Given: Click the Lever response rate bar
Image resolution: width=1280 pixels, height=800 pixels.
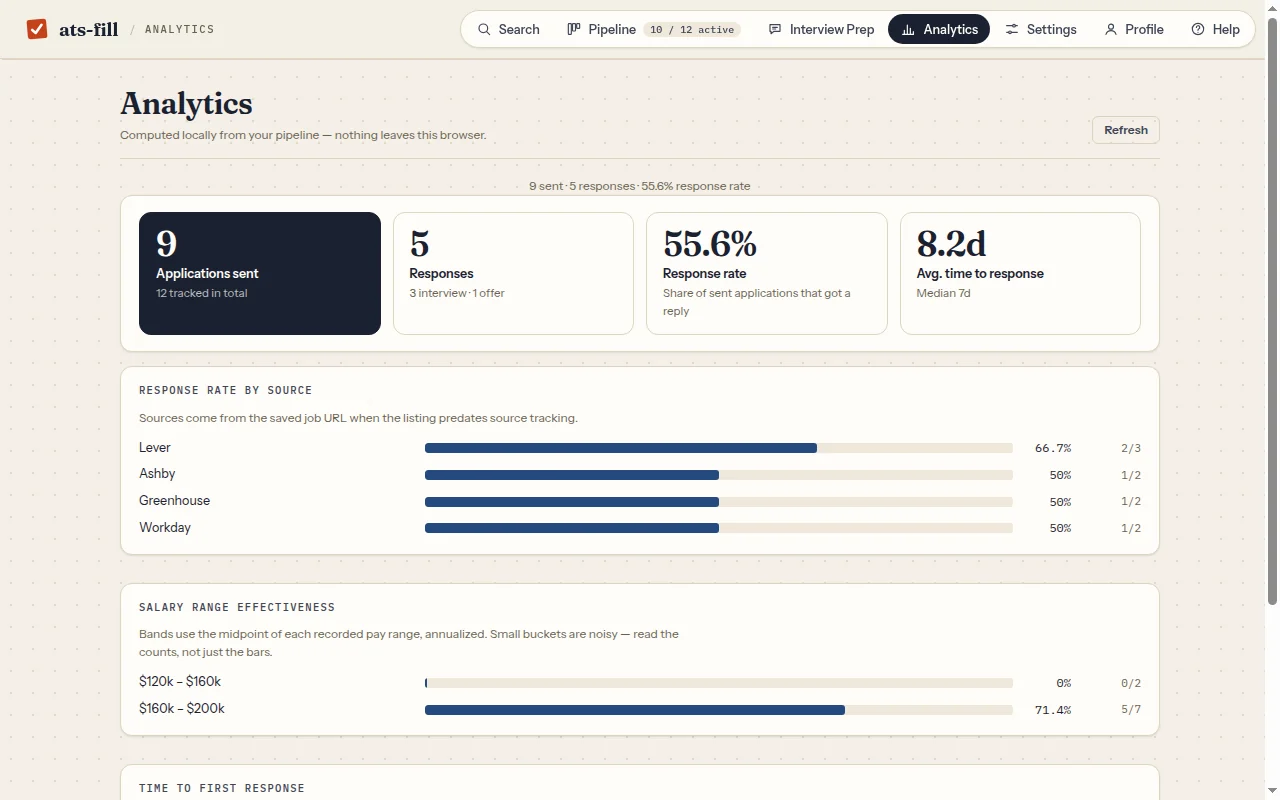Looking at the screenshot, I should [x=719, y=448].
